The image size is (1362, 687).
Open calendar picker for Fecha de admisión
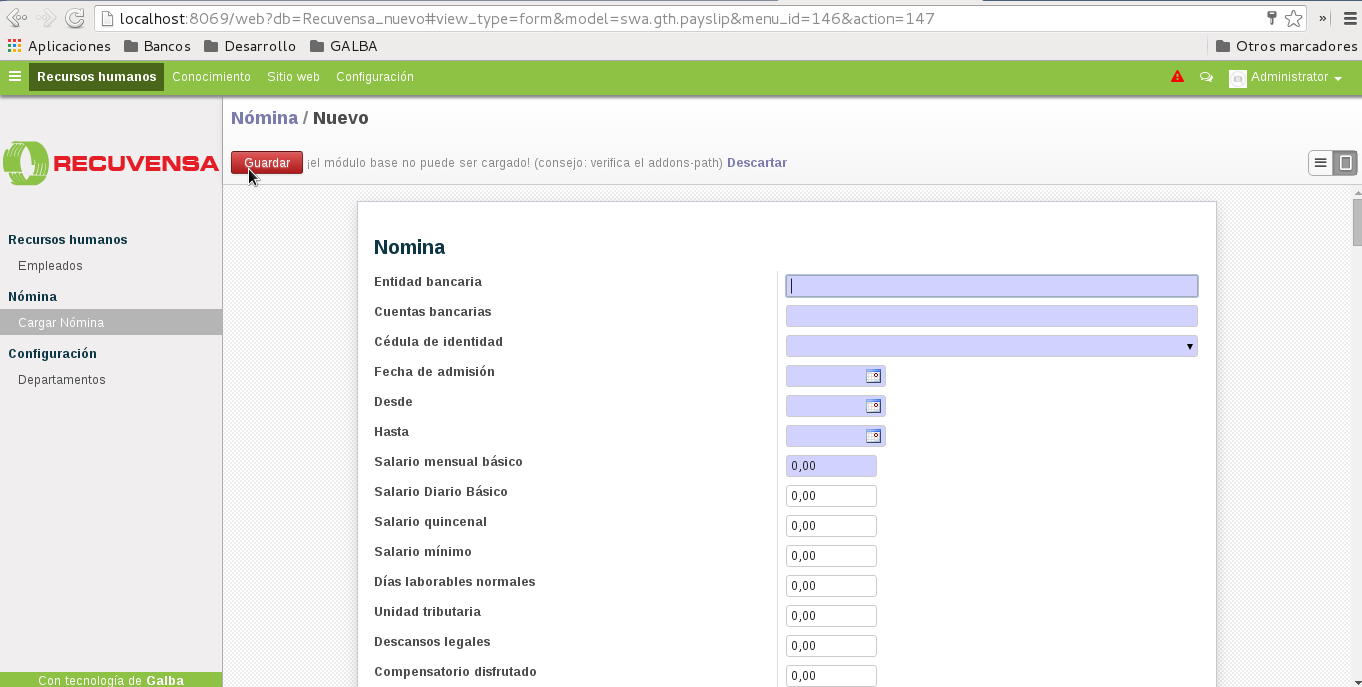click(x=873, y=377)
